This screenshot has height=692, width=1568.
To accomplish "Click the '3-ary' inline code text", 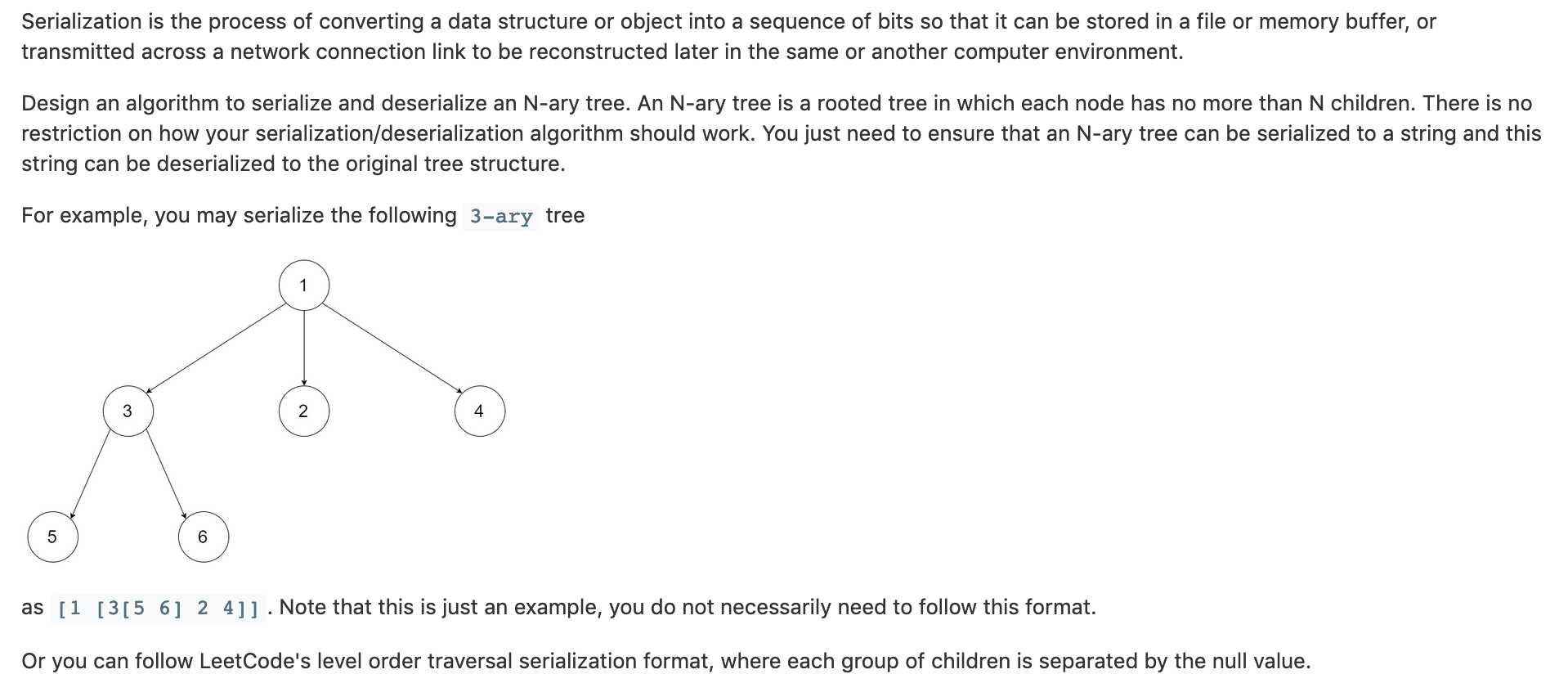I will click(501, 217).
